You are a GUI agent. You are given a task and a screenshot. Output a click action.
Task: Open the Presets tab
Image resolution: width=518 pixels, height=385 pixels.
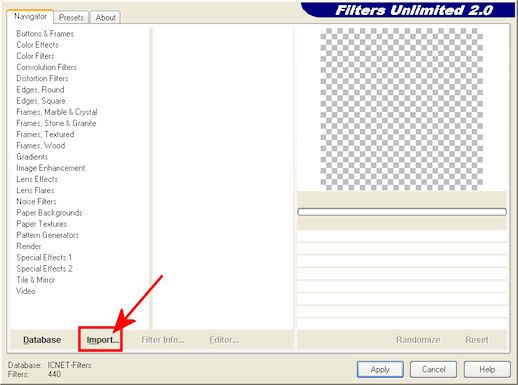click(x=71, y=17)
